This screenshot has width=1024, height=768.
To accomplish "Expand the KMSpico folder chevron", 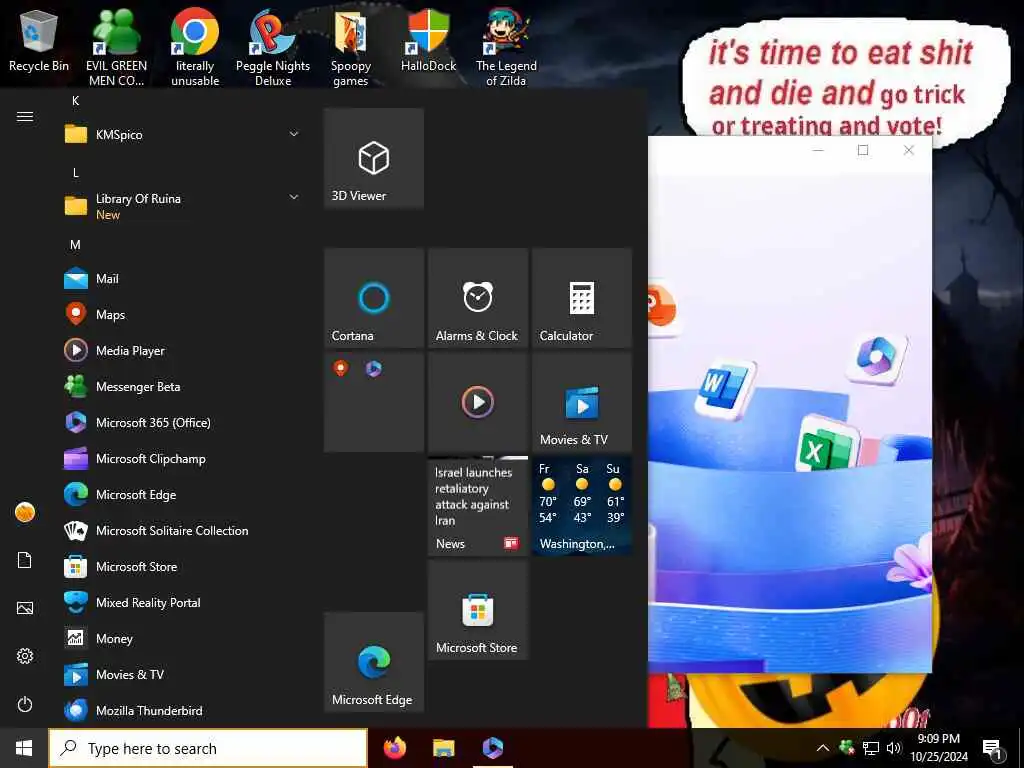I will click(294, 134).
